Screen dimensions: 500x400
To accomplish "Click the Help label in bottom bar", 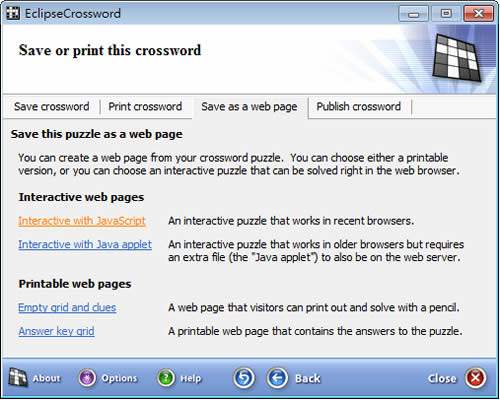I will pyautogui.click(x=191, y=379).
